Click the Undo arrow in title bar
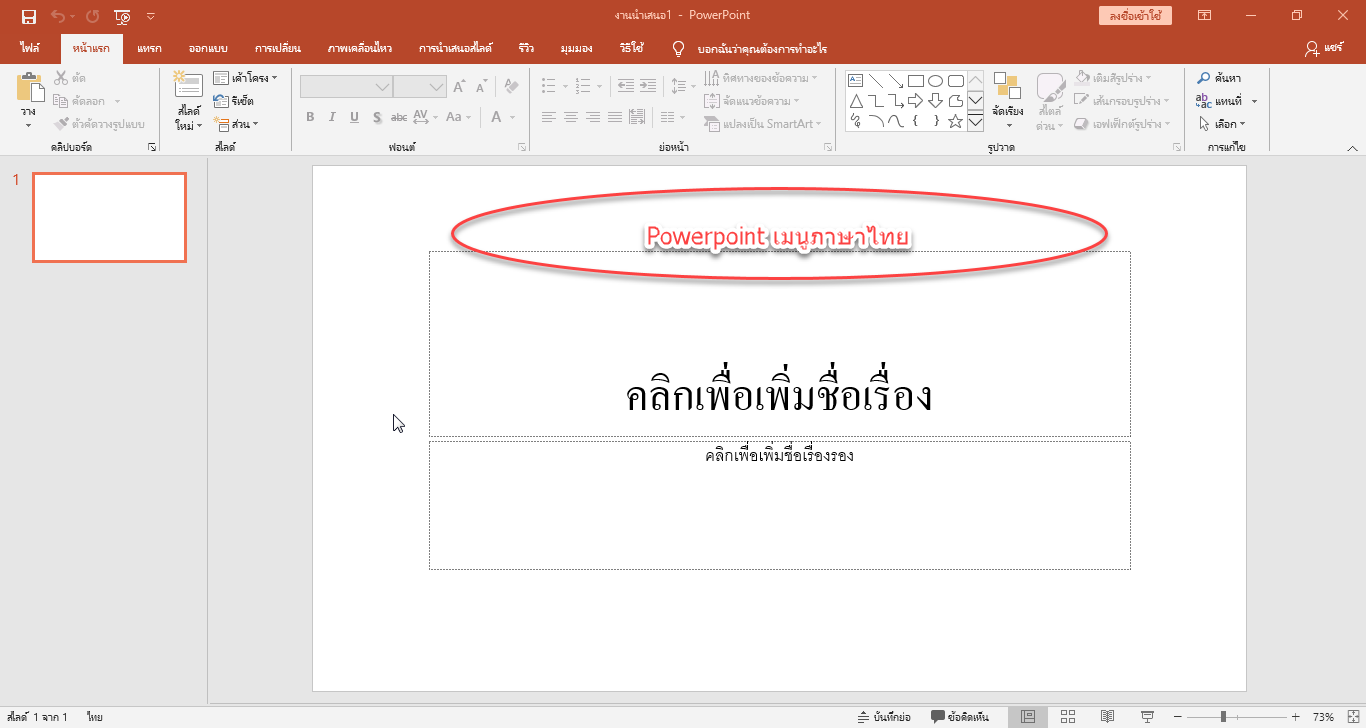 click(x=58, y=16)
